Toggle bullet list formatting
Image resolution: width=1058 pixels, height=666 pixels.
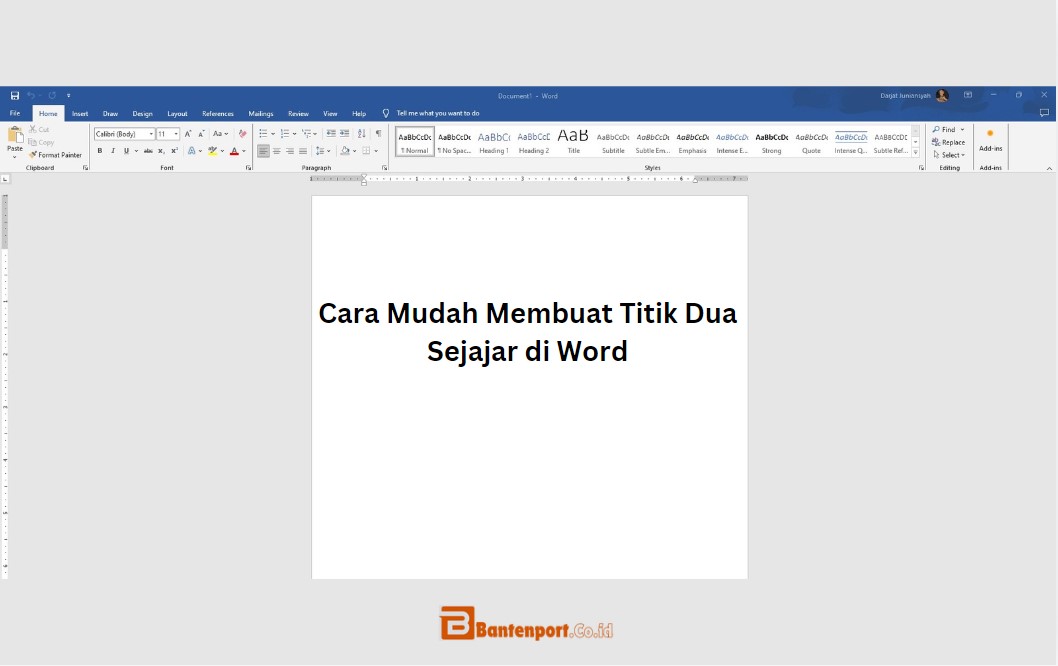pos(264,132)
